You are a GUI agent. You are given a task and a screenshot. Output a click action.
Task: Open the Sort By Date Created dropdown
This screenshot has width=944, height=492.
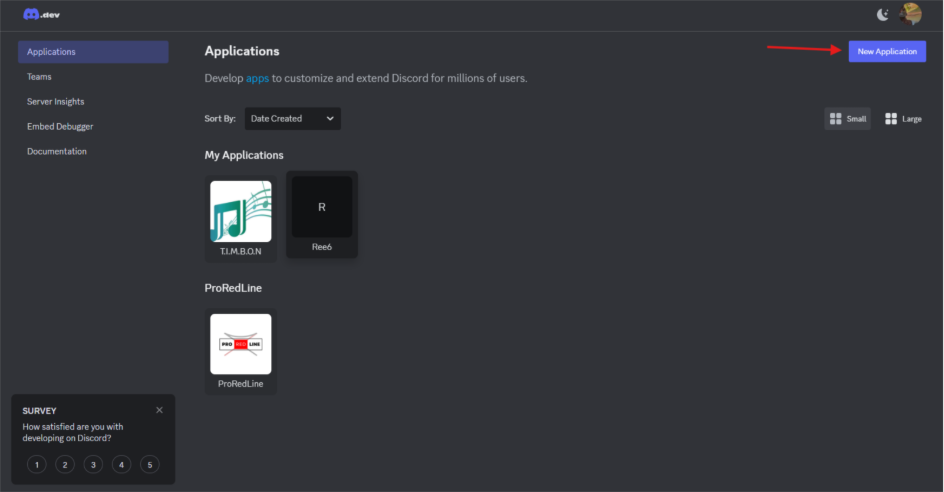click(293, 119)
